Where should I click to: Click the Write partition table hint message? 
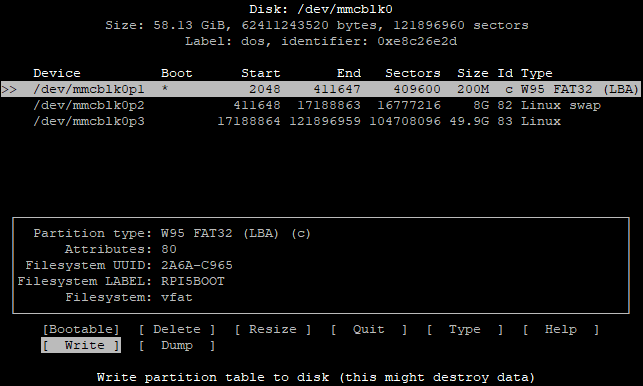point(316,377)
